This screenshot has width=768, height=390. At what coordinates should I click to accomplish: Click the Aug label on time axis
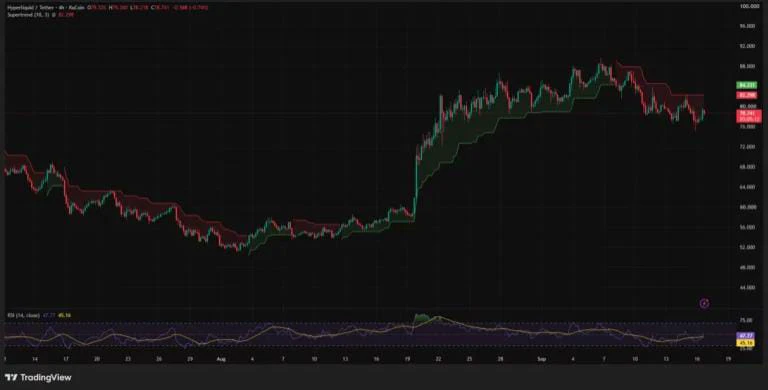click(220, 359)
